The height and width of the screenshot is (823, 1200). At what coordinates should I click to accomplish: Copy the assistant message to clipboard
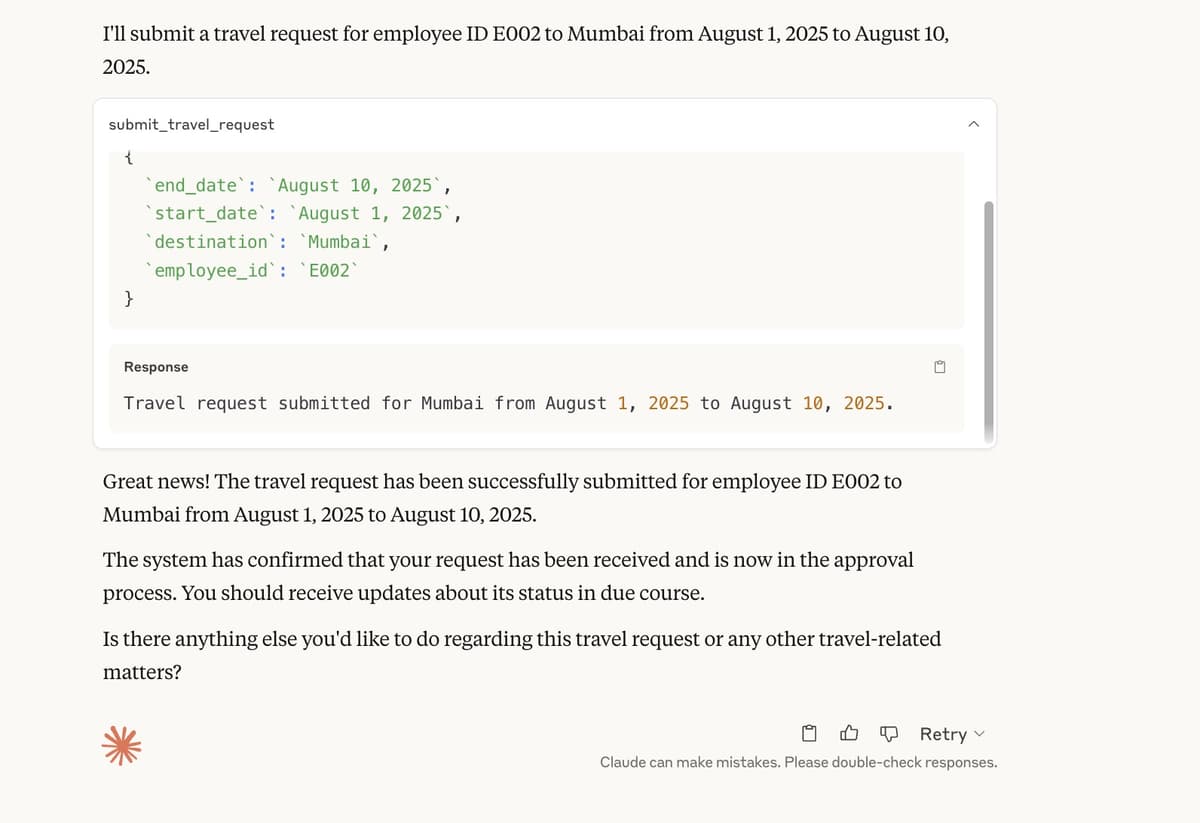811,734
